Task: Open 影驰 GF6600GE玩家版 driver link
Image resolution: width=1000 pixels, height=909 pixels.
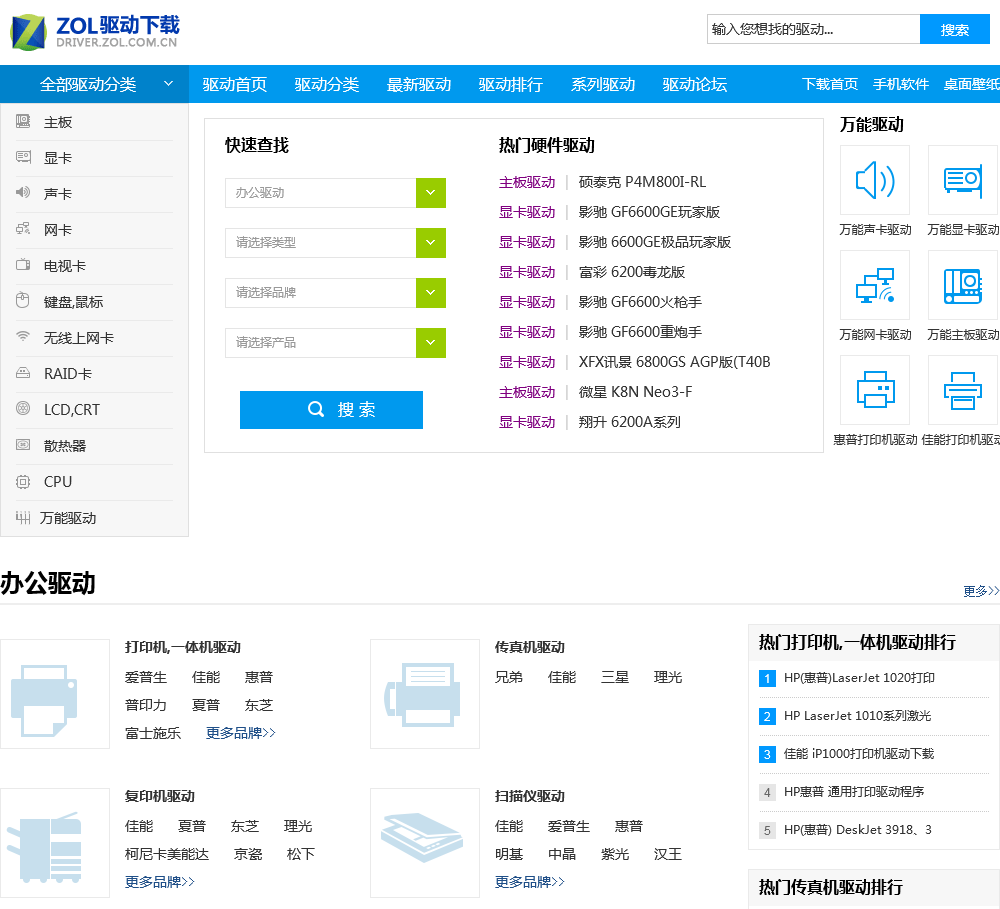Action: point(649,212)
